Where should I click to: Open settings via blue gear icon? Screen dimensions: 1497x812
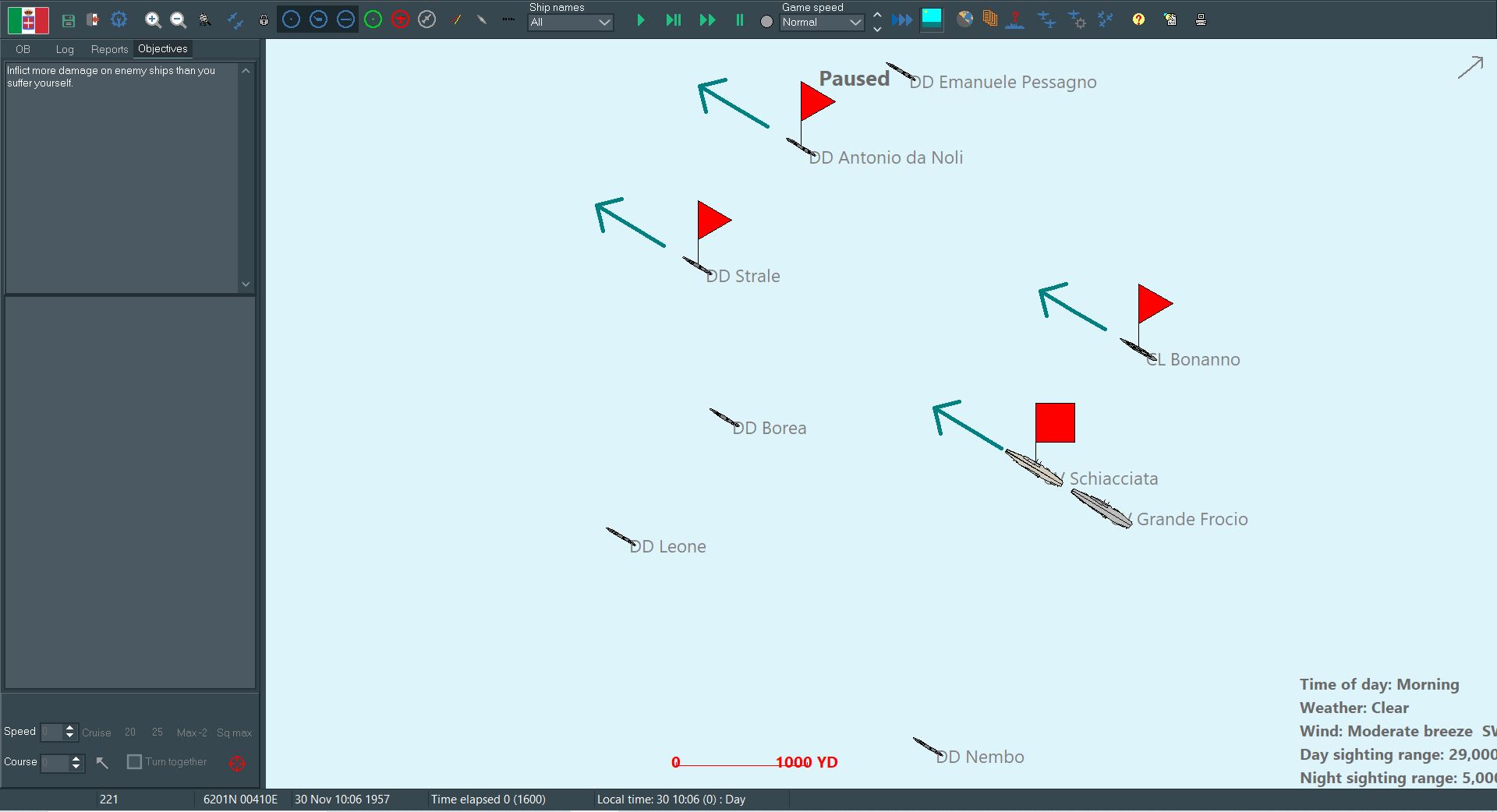tap(119, 19)
